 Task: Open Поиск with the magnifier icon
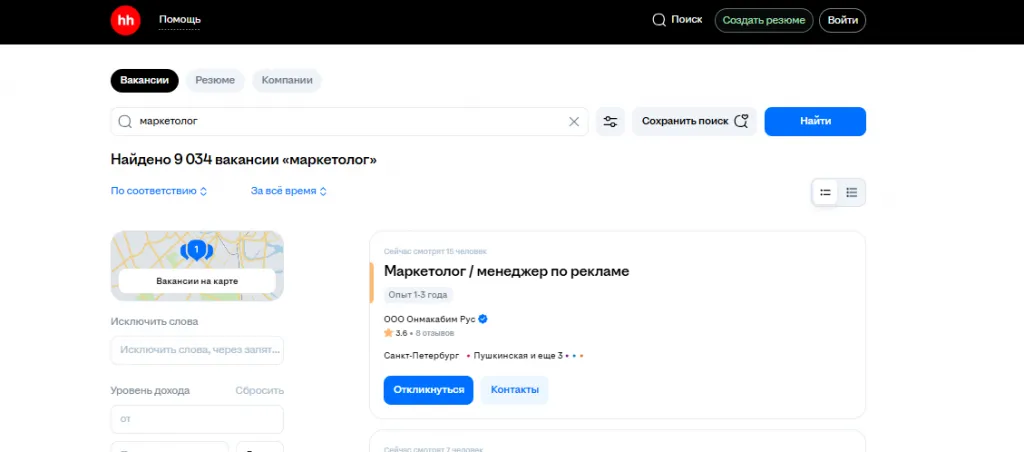677,20
